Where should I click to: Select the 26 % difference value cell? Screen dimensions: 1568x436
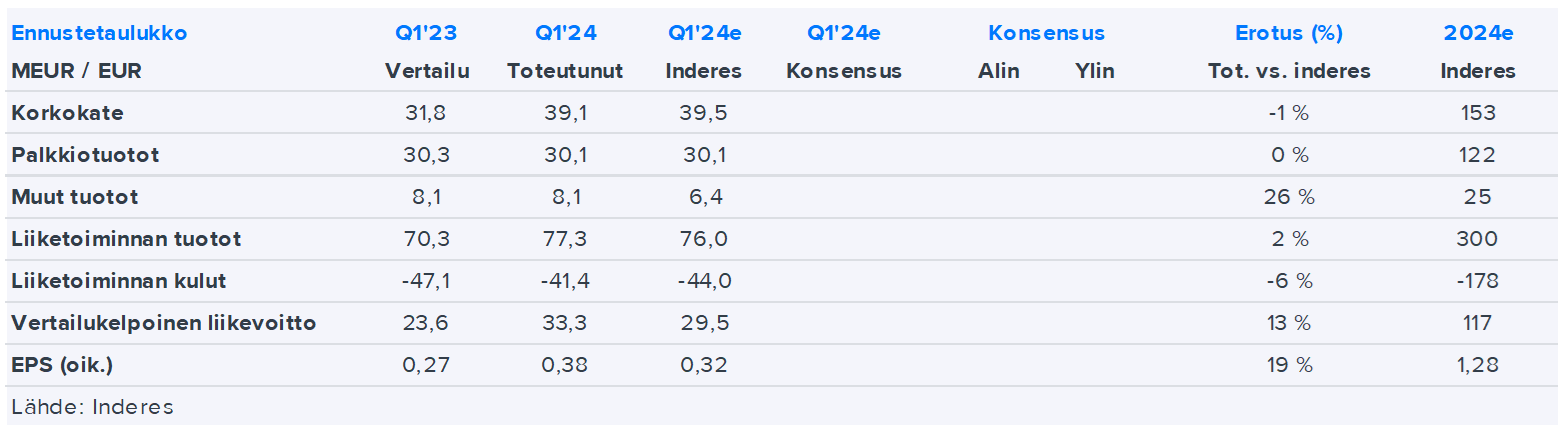tap(1288, 197)
